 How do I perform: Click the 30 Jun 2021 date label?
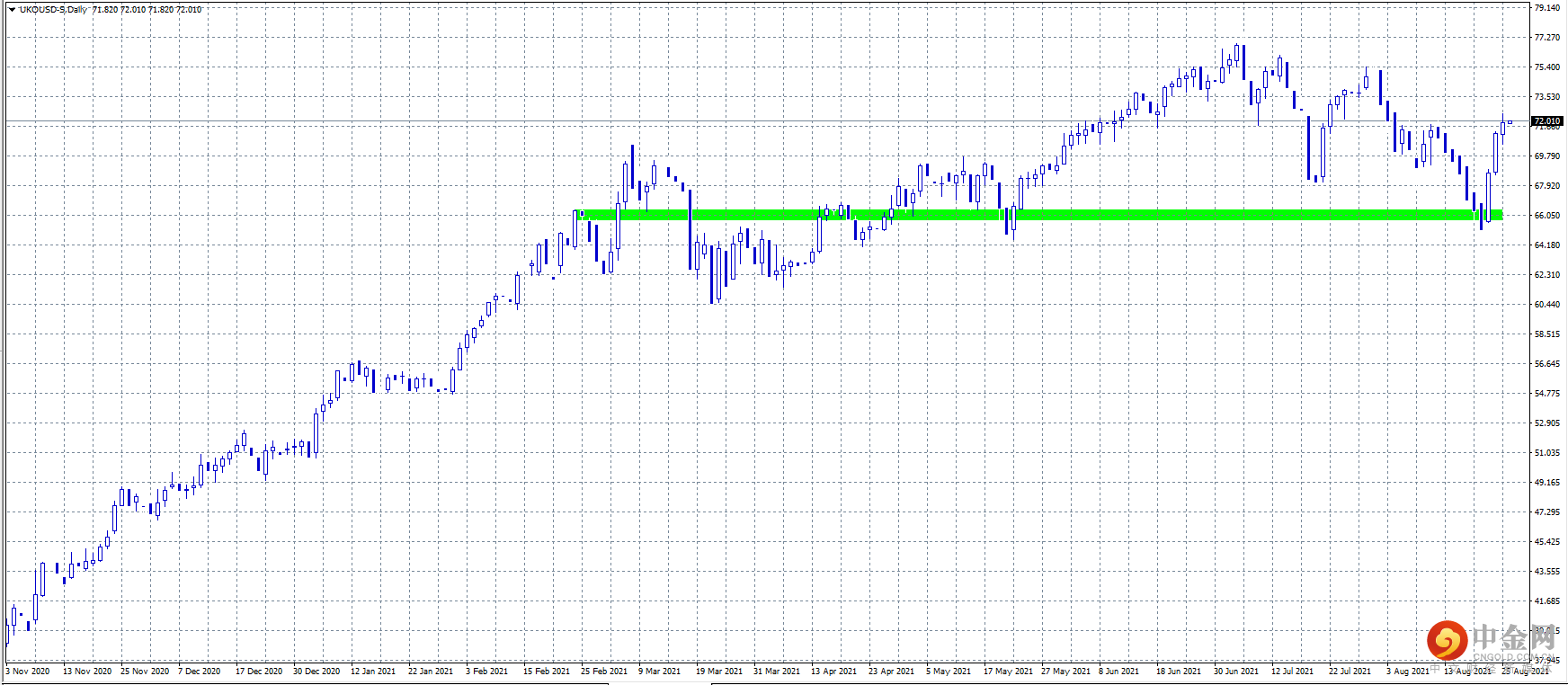coord(1236,671)
